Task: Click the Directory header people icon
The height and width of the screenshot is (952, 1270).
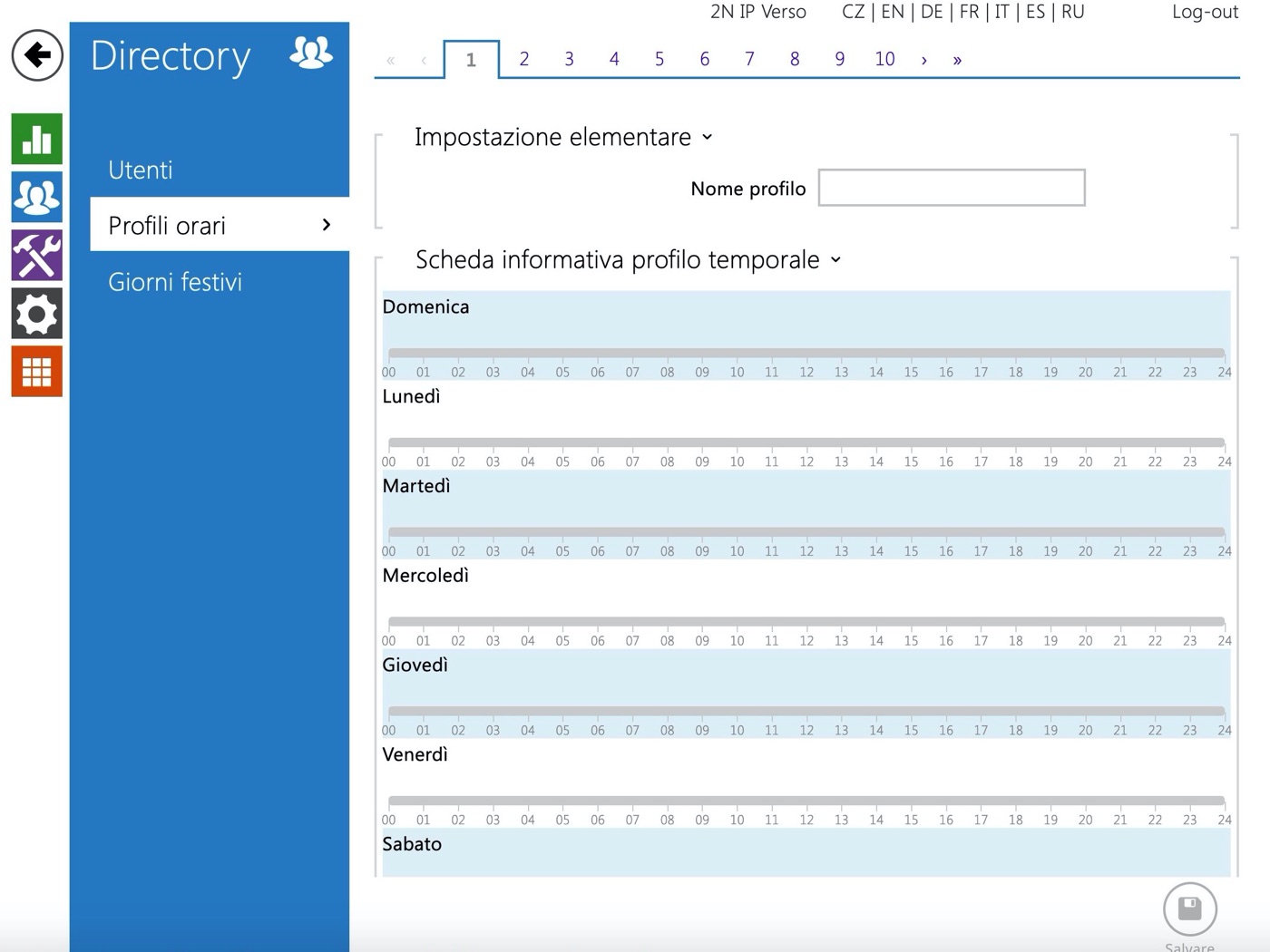Action: [311, 53]
